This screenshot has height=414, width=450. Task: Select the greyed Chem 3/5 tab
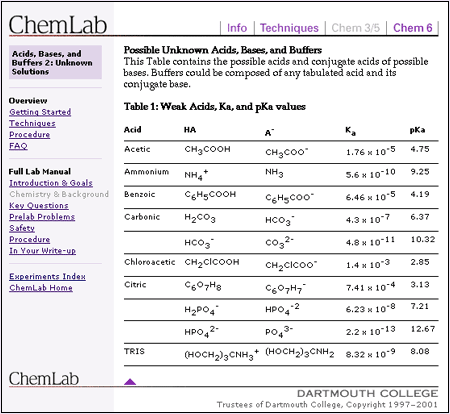(355, 28)
